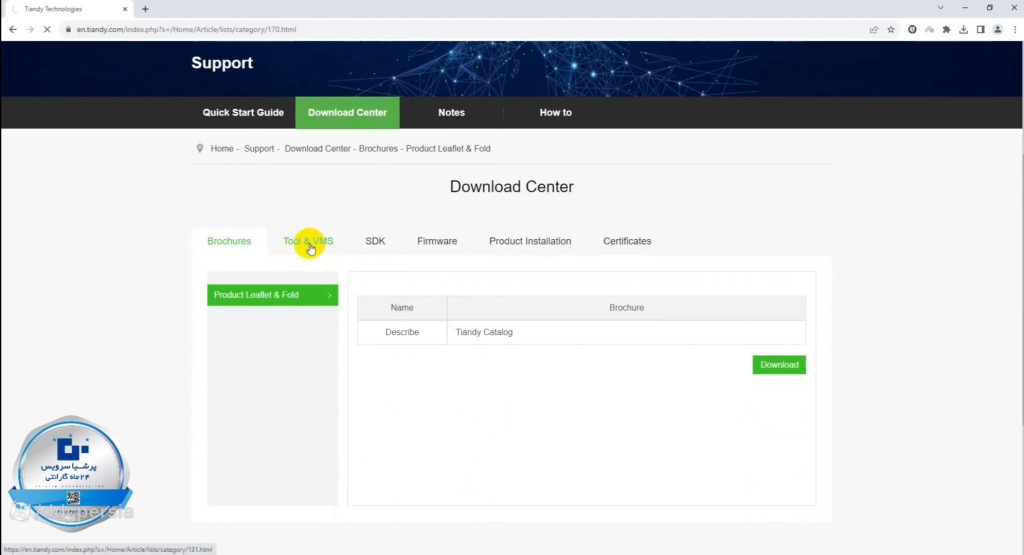Click the share page icon
The image size is (1024, 555).
874,29
